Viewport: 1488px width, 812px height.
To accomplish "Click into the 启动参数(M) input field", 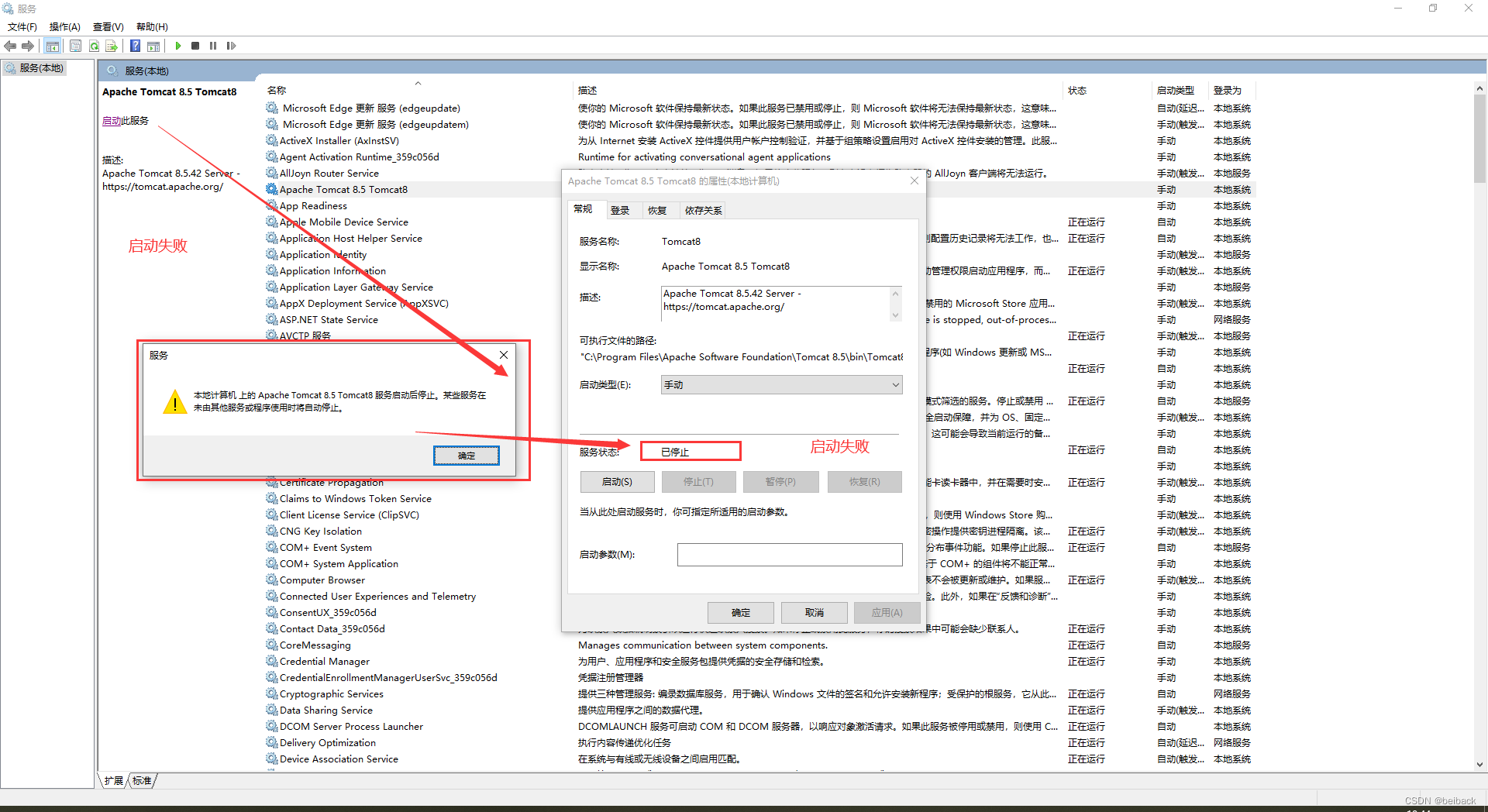I will (790, 554).
